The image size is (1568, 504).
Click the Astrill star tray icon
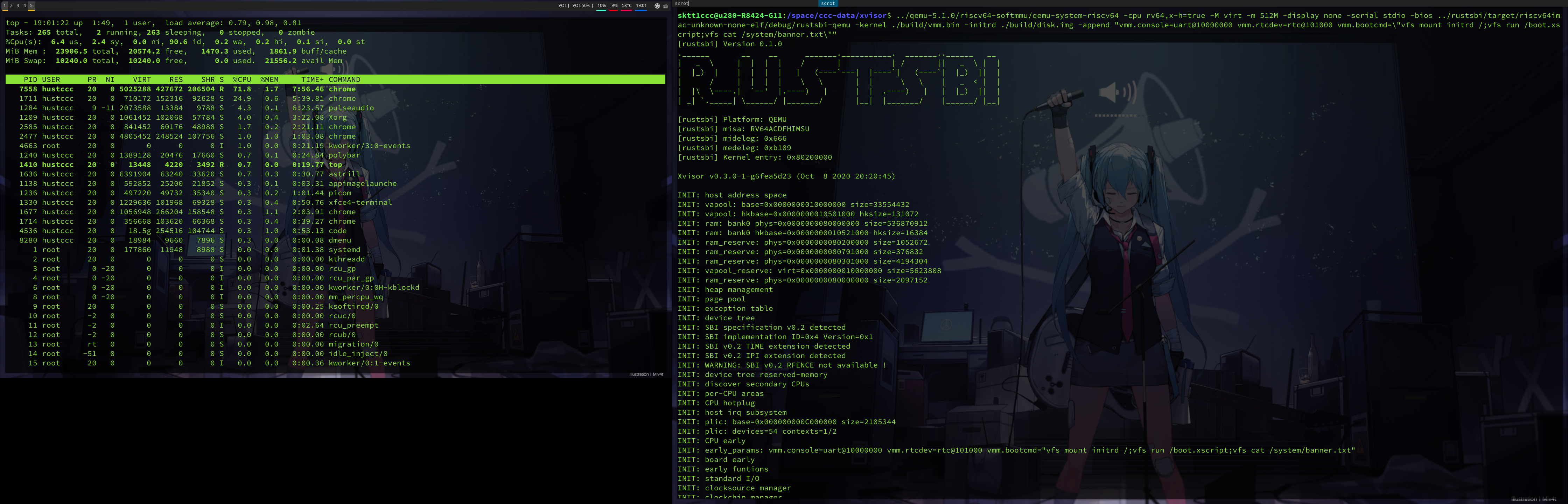click(657, 6)
